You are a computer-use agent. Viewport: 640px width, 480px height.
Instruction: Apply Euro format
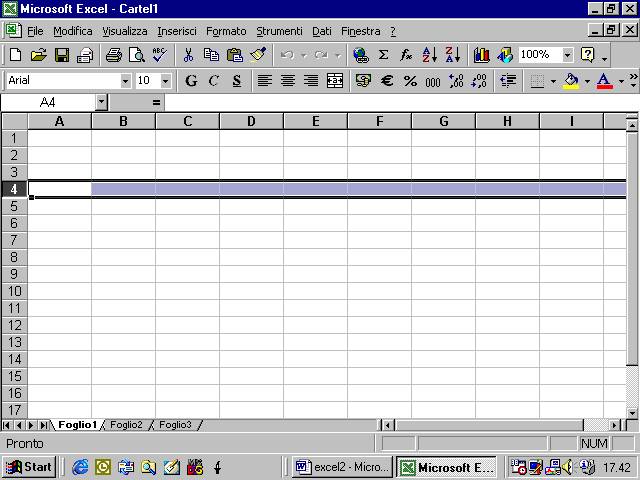pyautogui.click(x=387, y=80)
